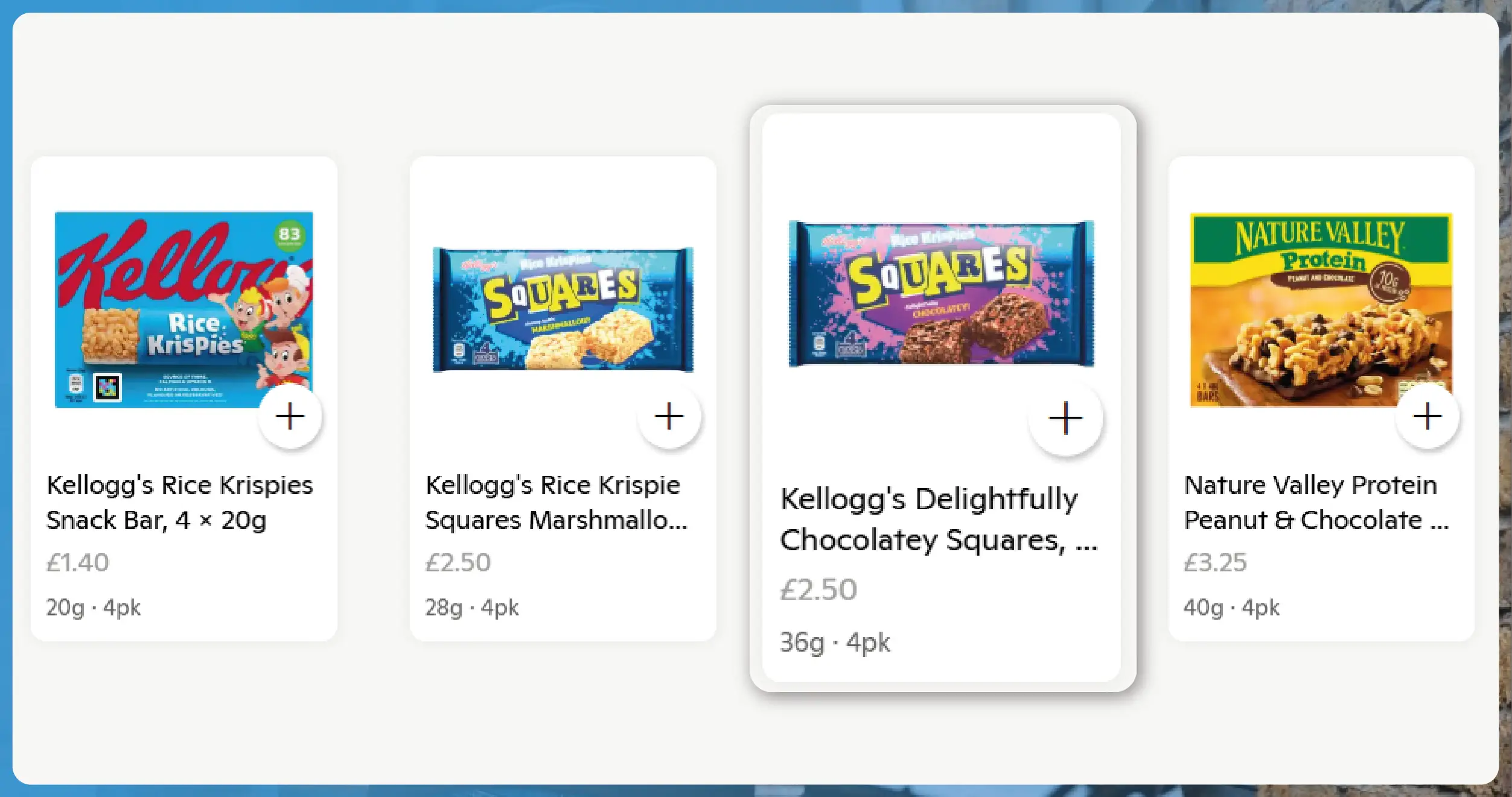Click the 28g · 4pk size label
Screen dimensions: 1512x797
(472, 608)
